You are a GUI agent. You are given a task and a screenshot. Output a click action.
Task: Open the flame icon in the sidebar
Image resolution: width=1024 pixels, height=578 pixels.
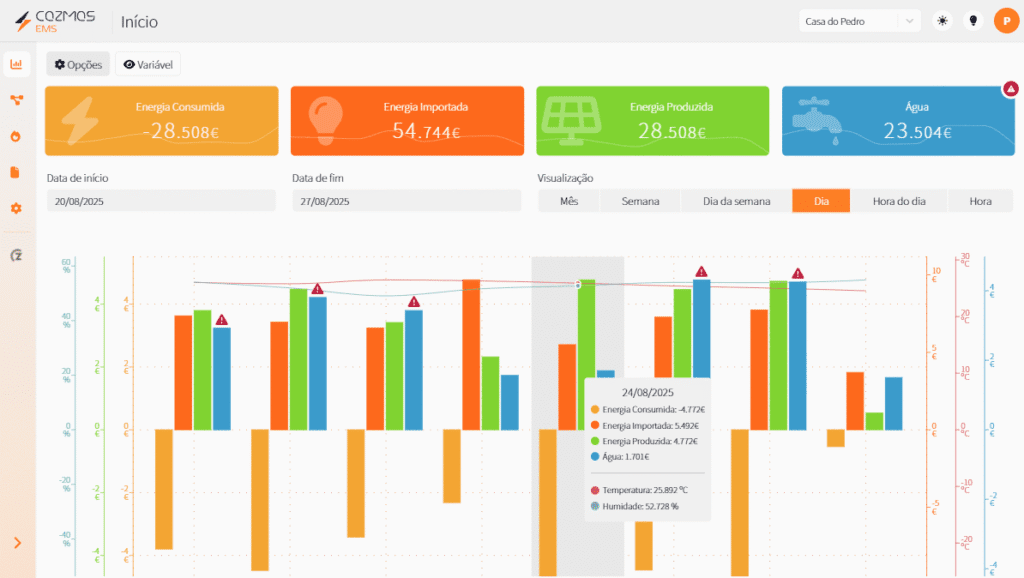pos(16,136)
